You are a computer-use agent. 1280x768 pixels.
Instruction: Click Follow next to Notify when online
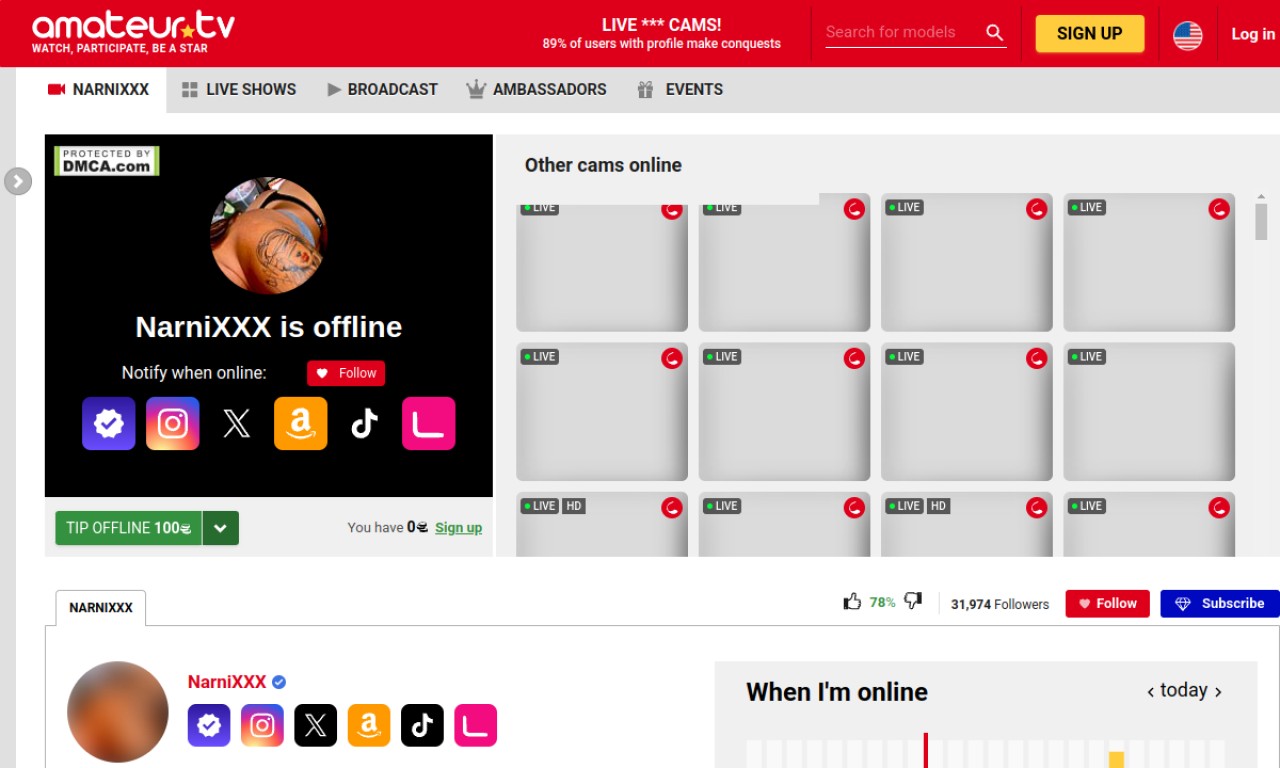[346, 373]
